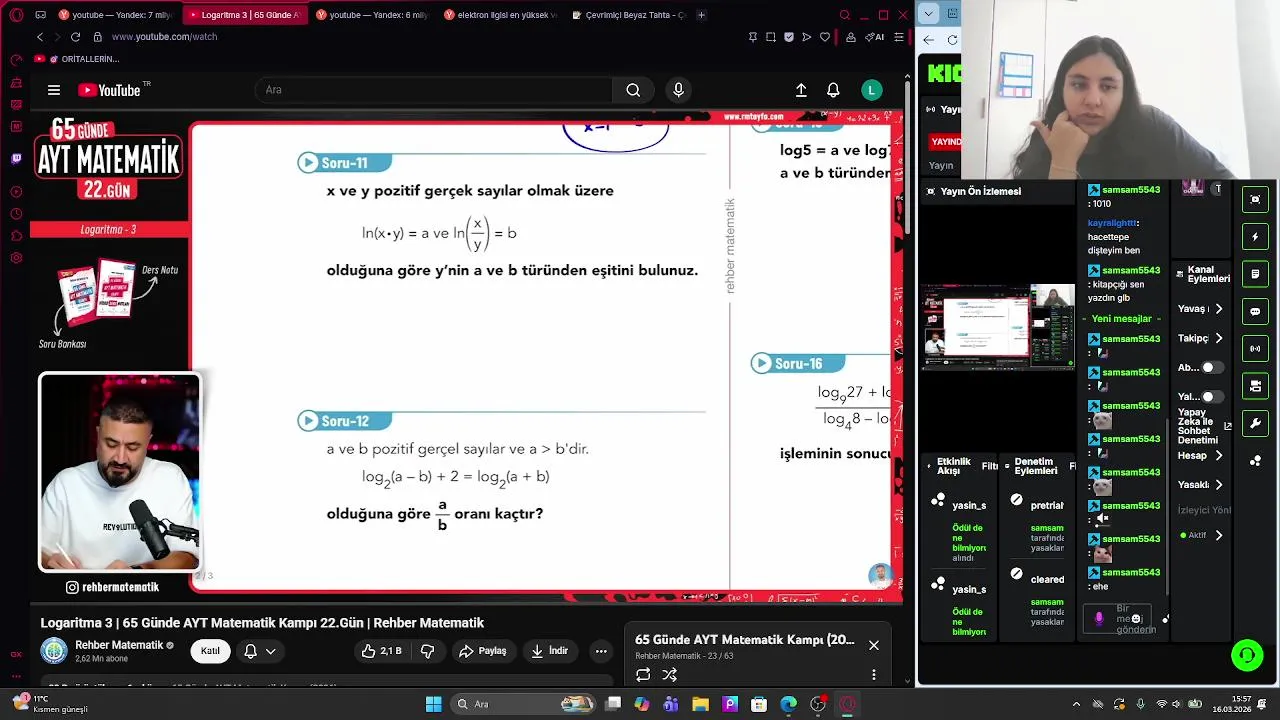Viewport: 1280px width, 720px height.
Task: Open Opera tab search magnifier icon
Action: (845, 15)
